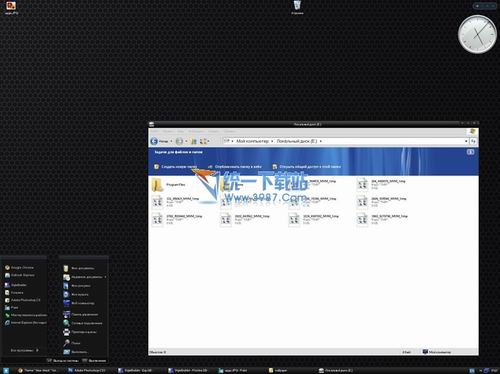
Task: Expand All Programs in Start menu
Action: [25, 350]
